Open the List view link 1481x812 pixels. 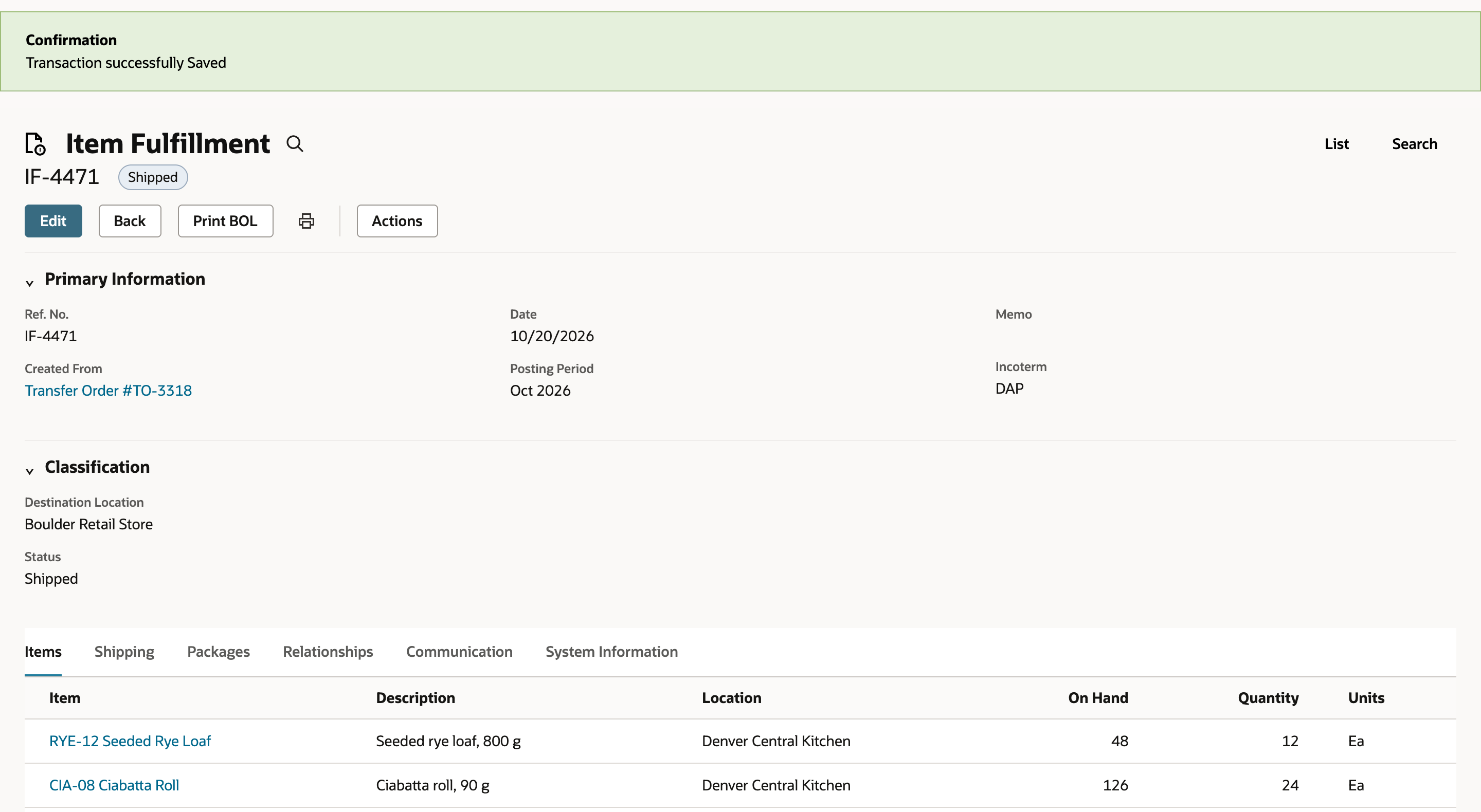[x=1336, y=144]
